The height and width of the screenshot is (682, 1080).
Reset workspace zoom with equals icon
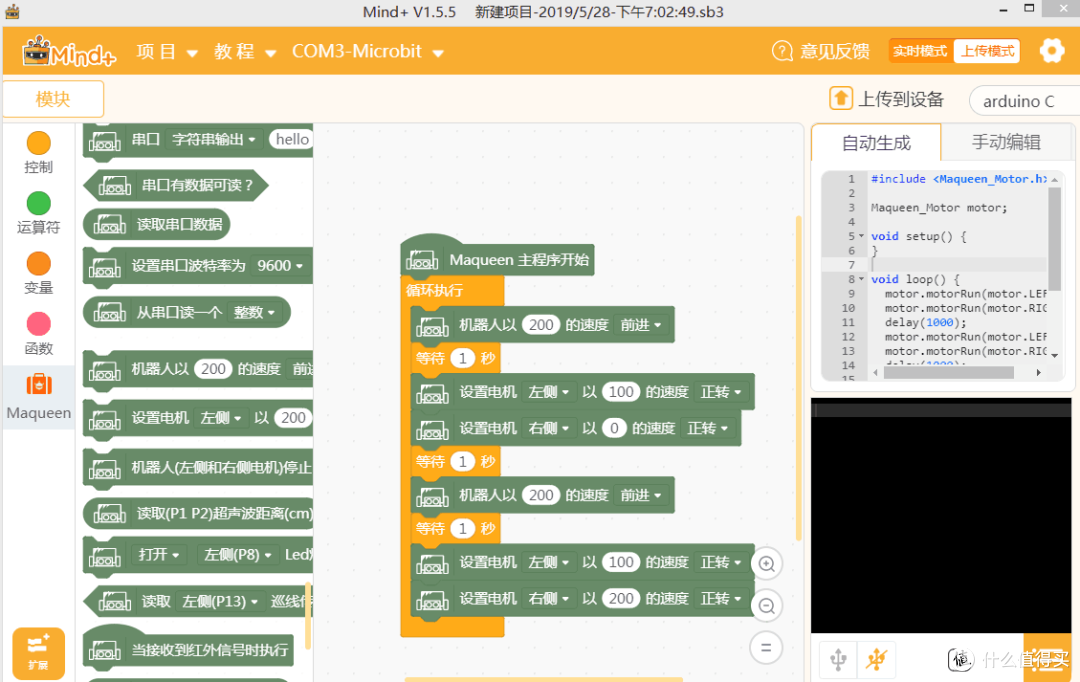766,648
